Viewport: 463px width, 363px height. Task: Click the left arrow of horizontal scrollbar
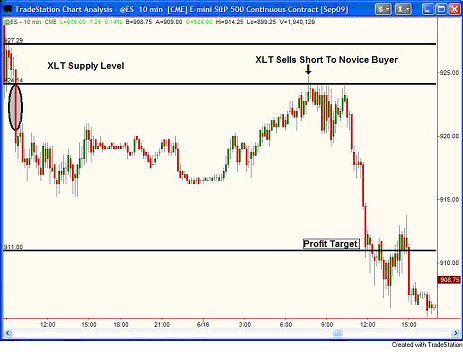(8, 333)
